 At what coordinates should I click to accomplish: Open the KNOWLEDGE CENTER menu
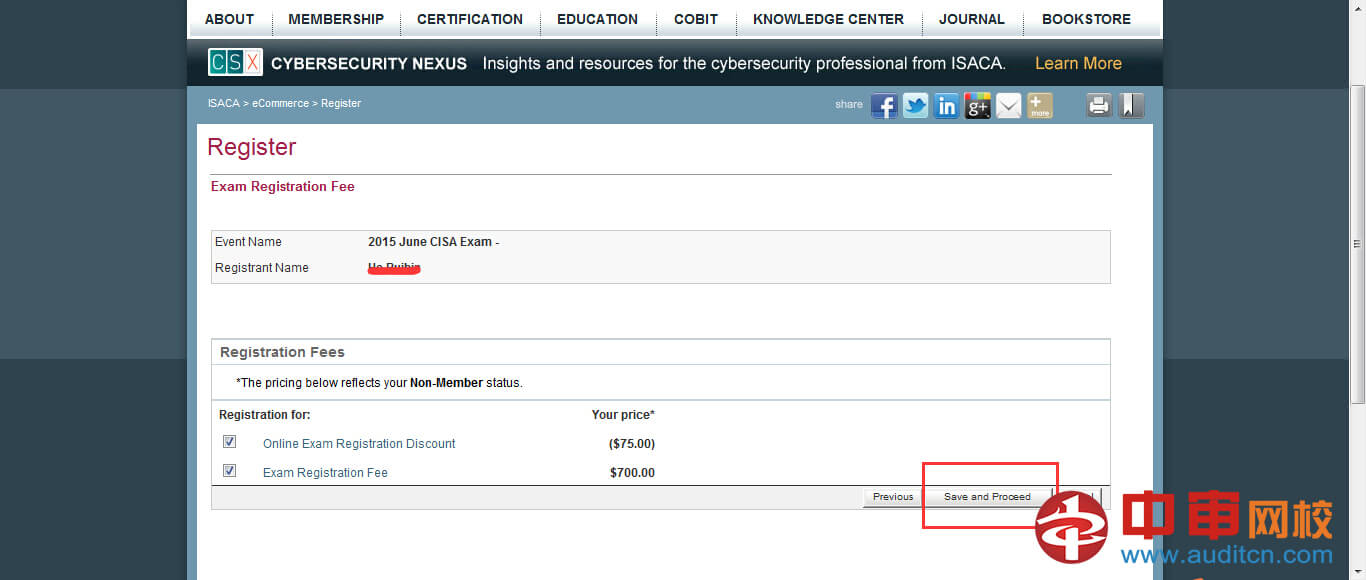(x=828, y=19)
